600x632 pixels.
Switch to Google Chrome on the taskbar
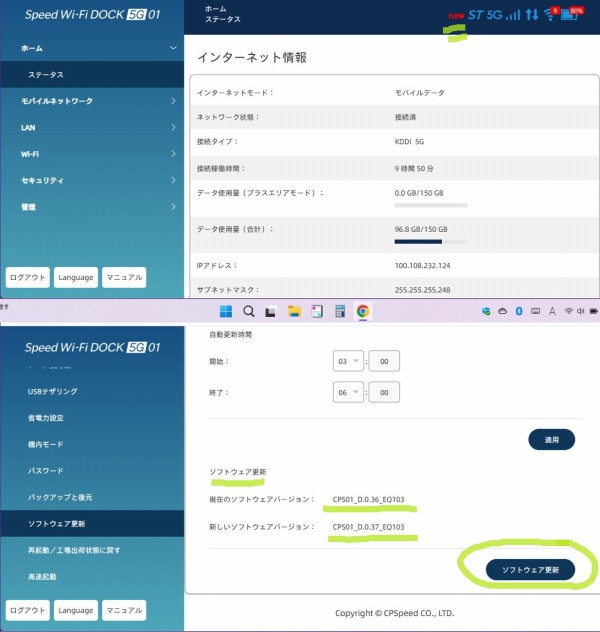click(363, 311)
